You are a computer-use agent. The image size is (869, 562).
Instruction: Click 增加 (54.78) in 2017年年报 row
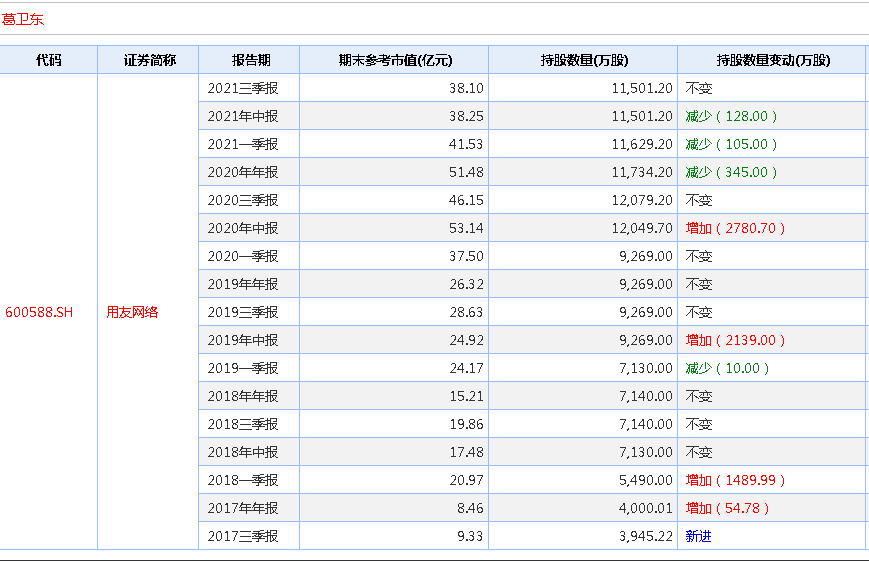tap(727, 508)
